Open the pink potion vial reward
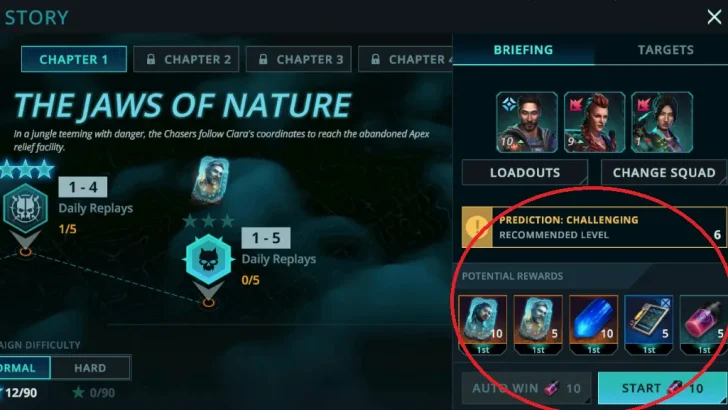 click(x=704, y=325)
